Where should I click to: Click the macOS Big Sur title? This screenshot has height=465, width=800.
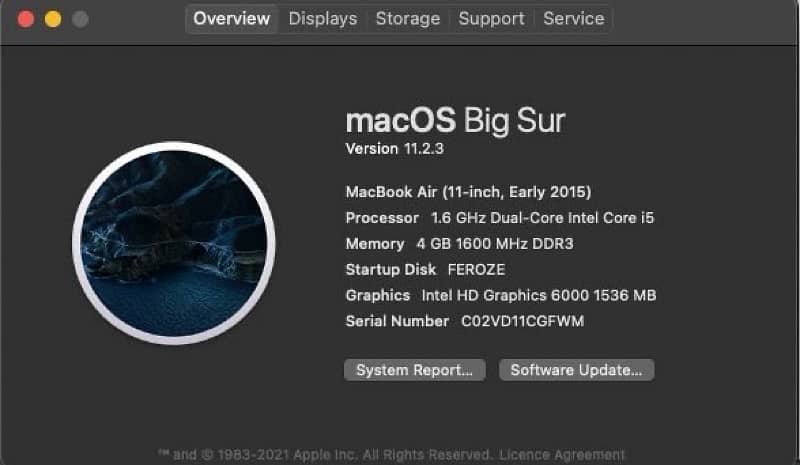455,121
